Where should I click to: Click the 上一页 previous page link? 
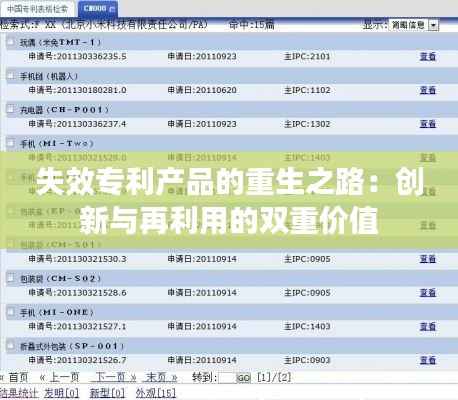(x=64, y=377)
